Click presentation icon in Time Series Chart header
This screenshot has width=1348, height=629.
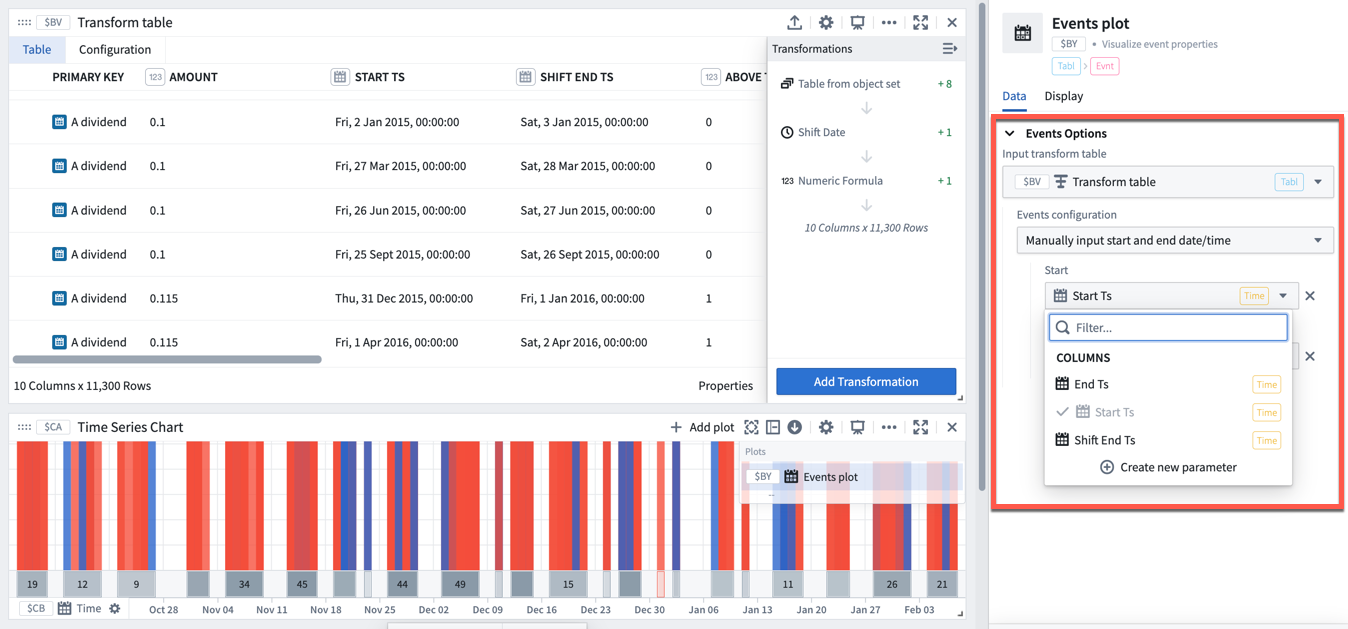(x=857, y=427)
